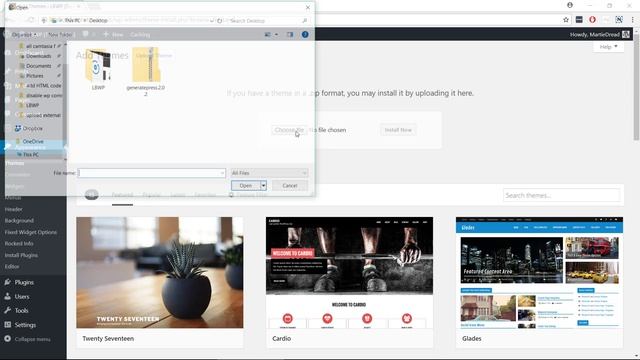Click the refresh icon beside the address path
This screenshot has width=640, height=360.
tap(220, 20)
